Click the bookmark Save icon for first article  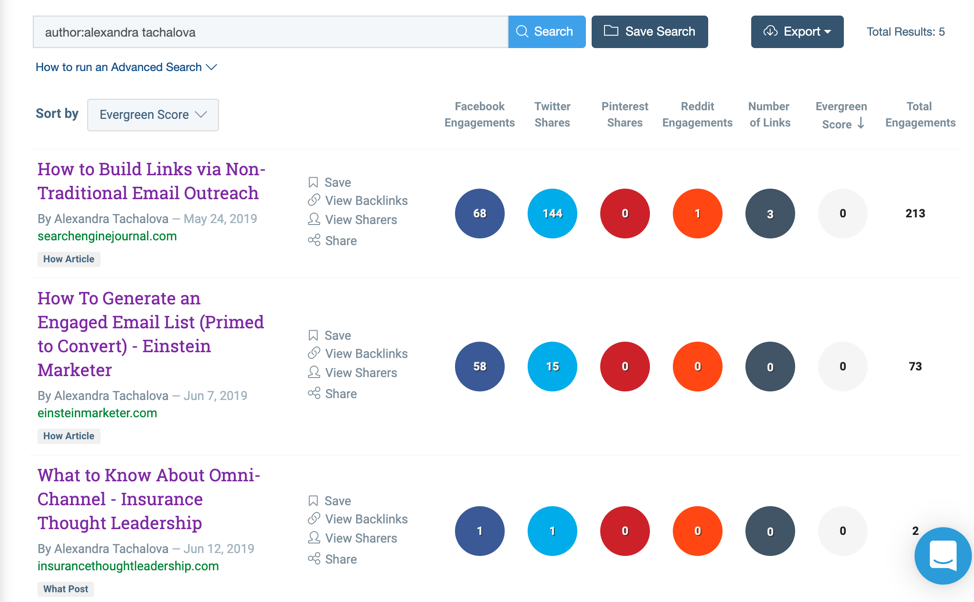click(x=313, y=183)
